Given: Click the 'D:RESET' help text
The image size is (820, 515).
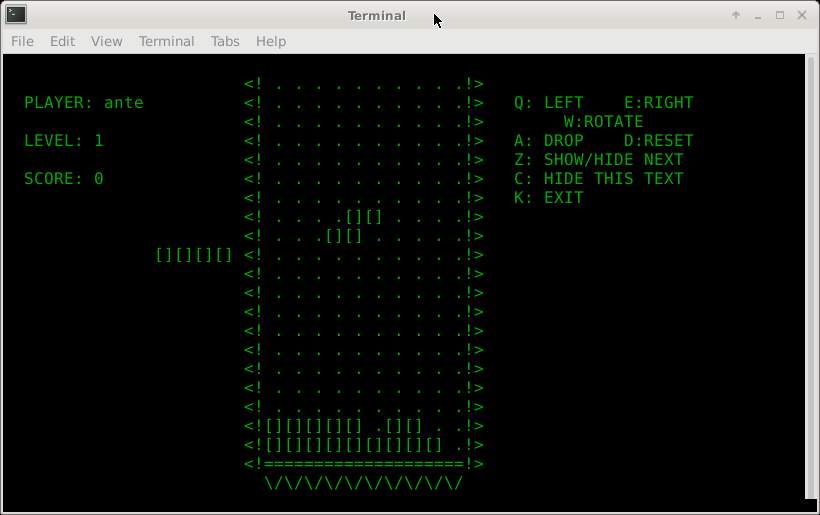Looking at the screenshot, I should point(659,141).
